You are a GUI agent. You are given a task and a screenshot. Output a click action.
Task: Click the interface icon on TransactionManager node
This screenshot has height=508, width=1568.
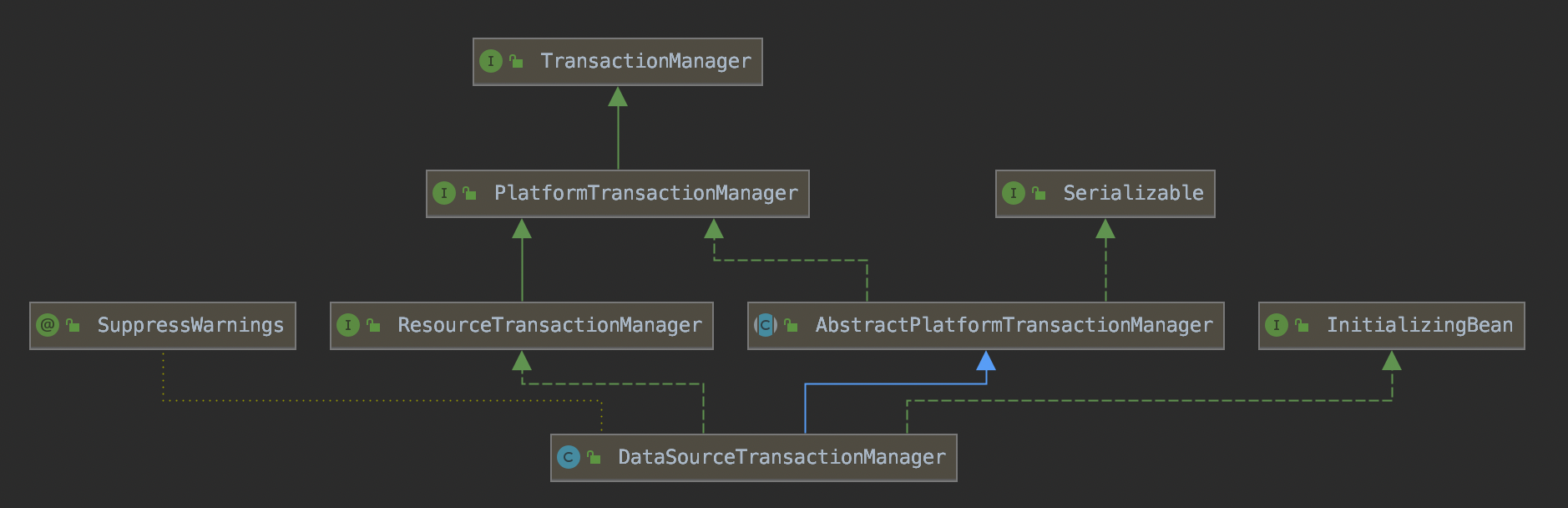tap(491, 61)
